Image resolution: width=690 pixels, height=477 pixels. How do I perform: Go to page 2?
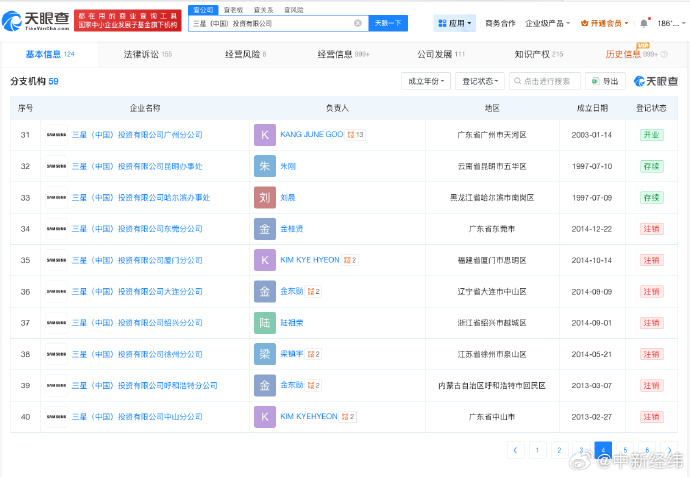pos(559,450)
